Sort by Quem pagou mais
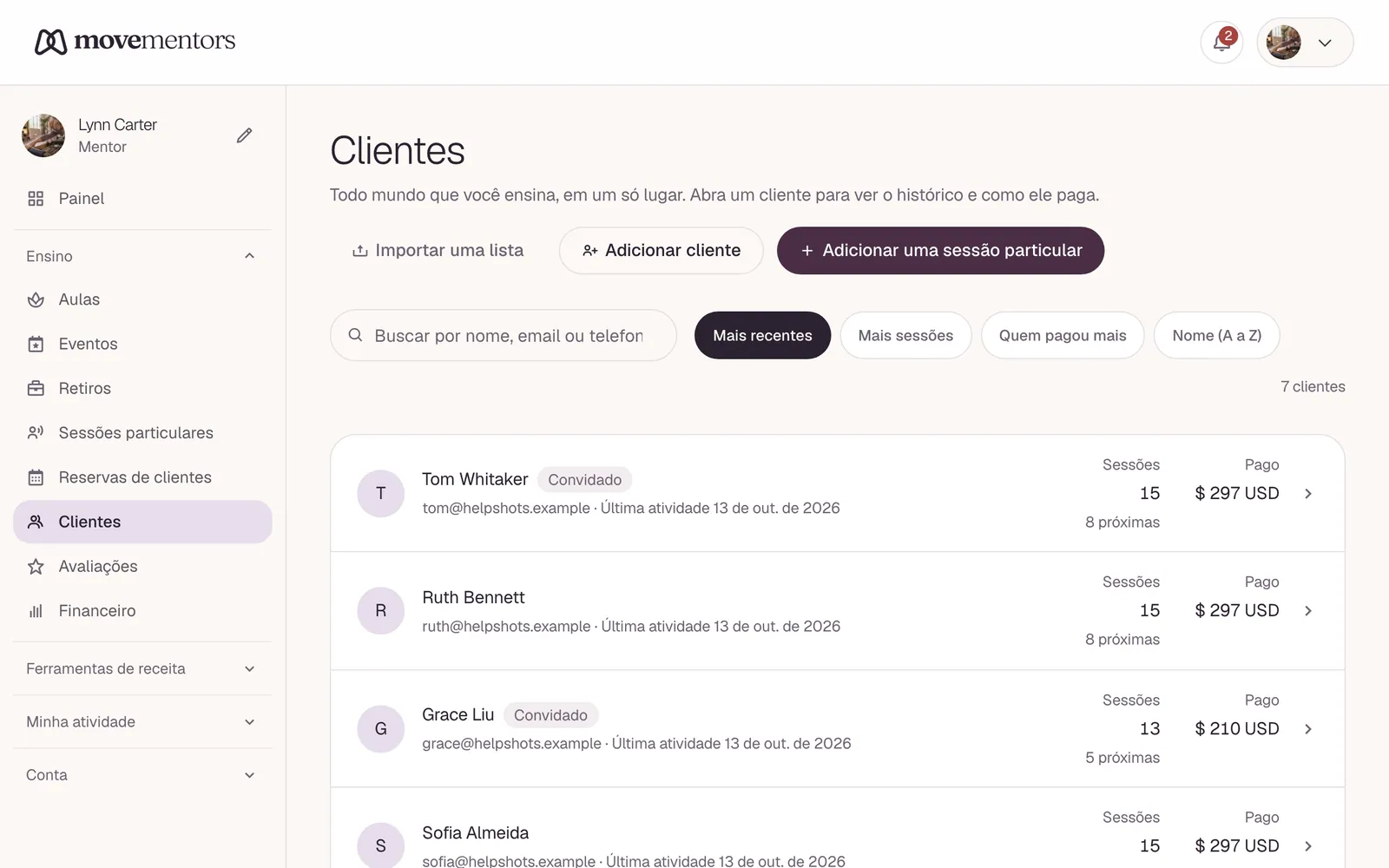The height and width of the screenshot is (868, 1389). pyautogui.click(x=1063, y=335)
